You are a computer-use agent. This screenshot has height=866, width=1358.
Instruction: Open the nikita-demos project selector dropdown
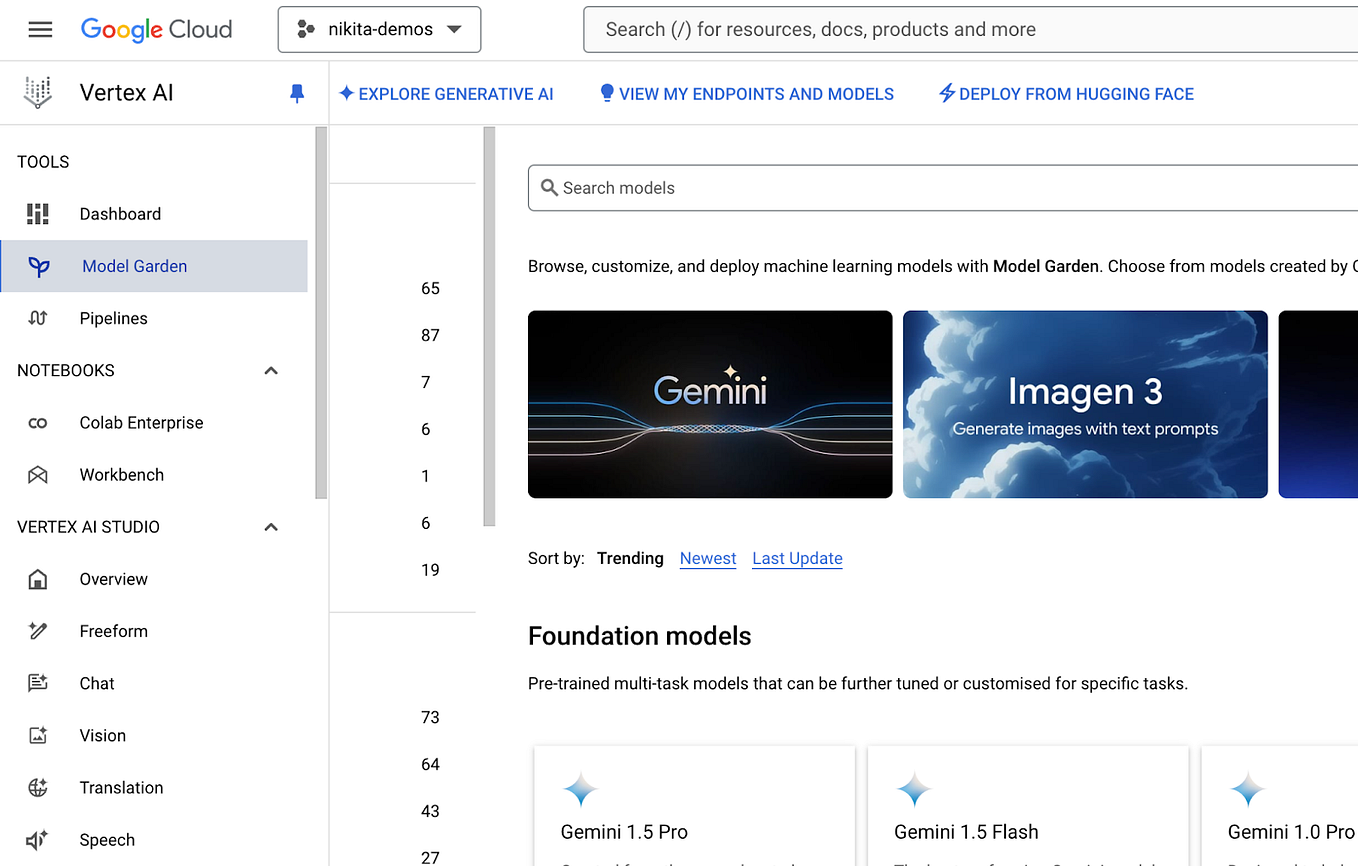point(379,29)
